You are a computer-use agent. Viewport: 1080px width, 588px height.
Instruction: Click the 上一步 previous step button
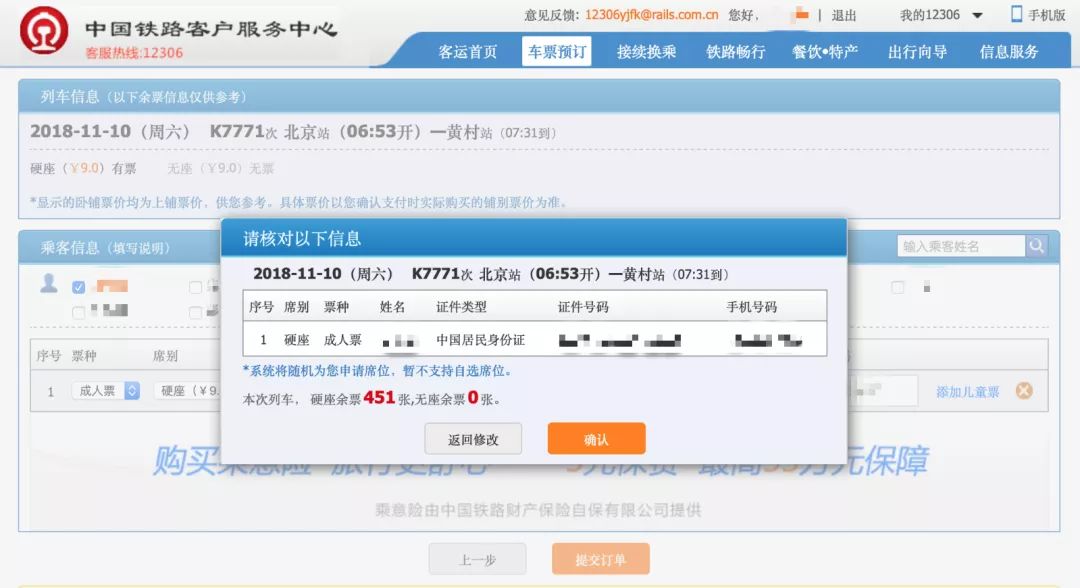click(x=478, y=559)
